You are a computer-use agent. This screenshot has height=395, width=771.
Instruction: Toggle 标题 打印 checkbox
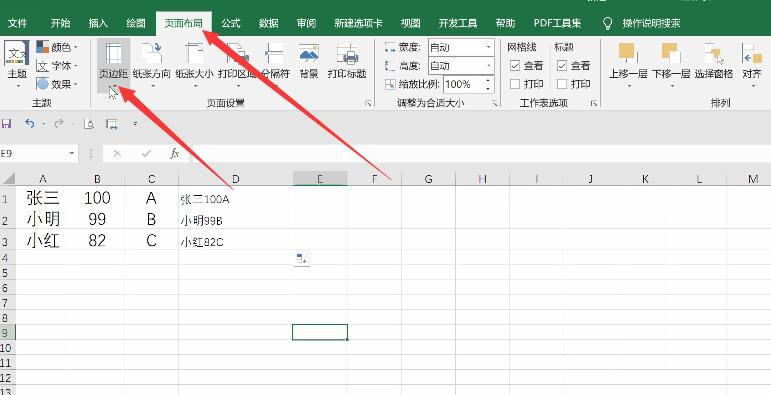pyautogui.click(x=562, y=84)
